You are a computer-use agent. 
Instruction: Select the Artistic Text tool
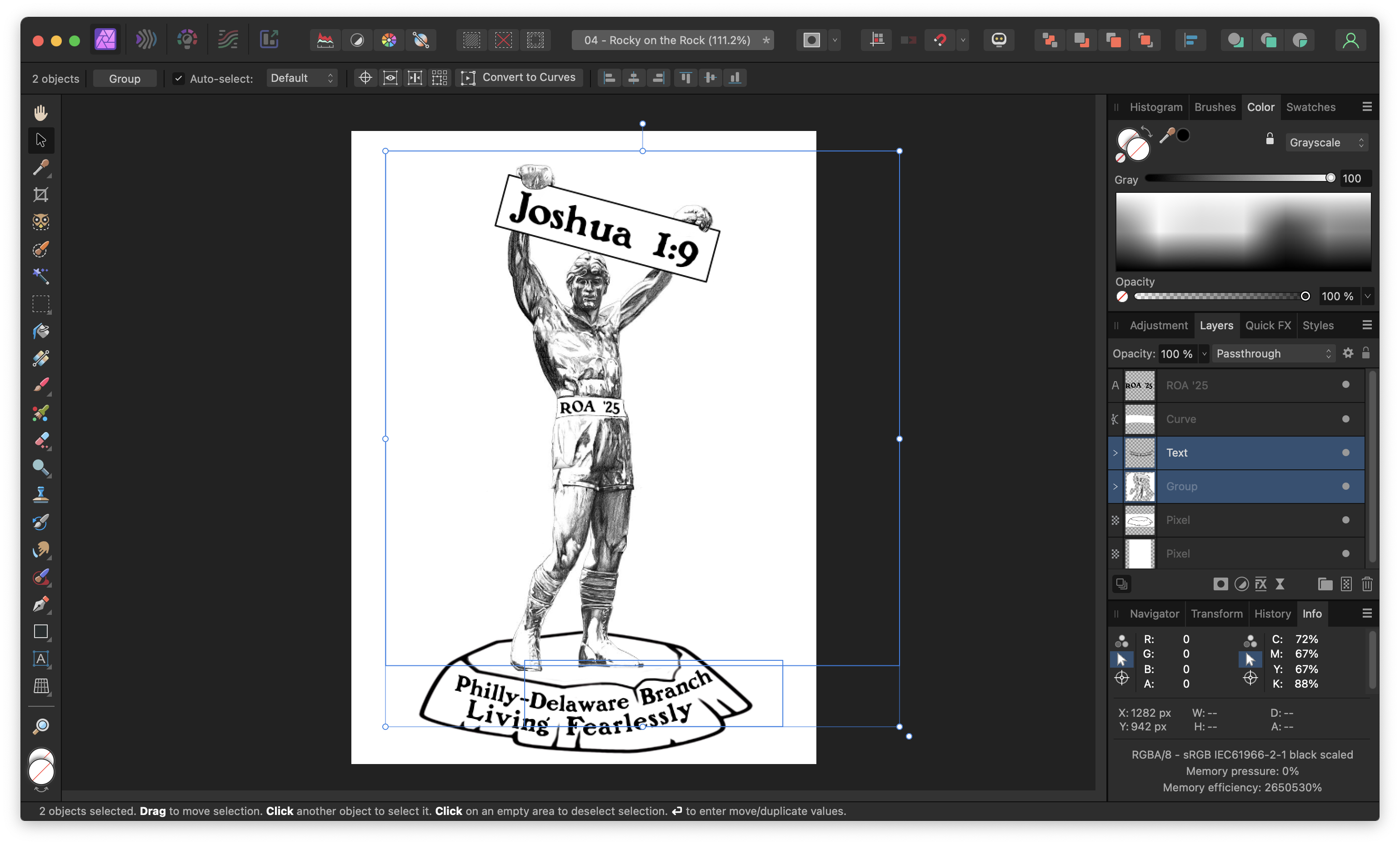[40, 659]
